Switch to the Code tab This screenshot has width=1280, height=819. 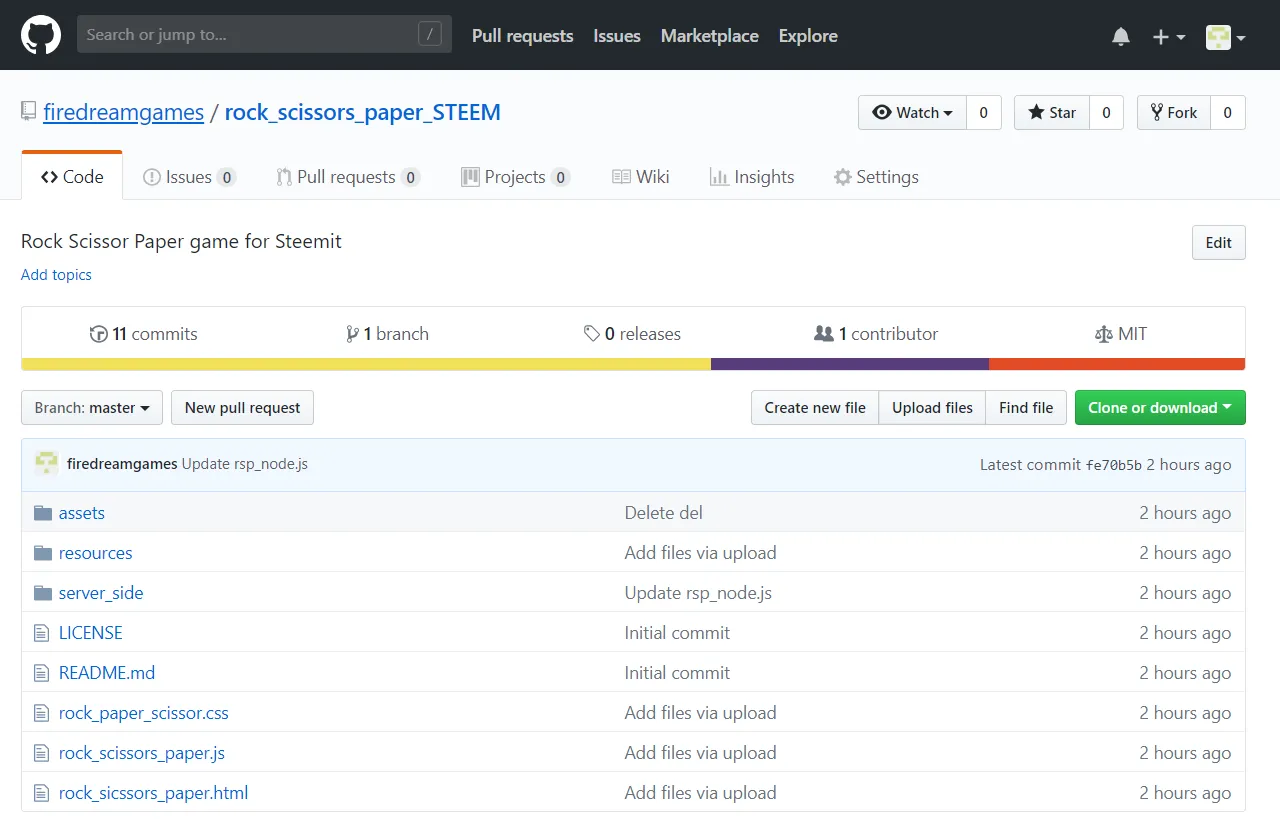(x=72, y=177)
